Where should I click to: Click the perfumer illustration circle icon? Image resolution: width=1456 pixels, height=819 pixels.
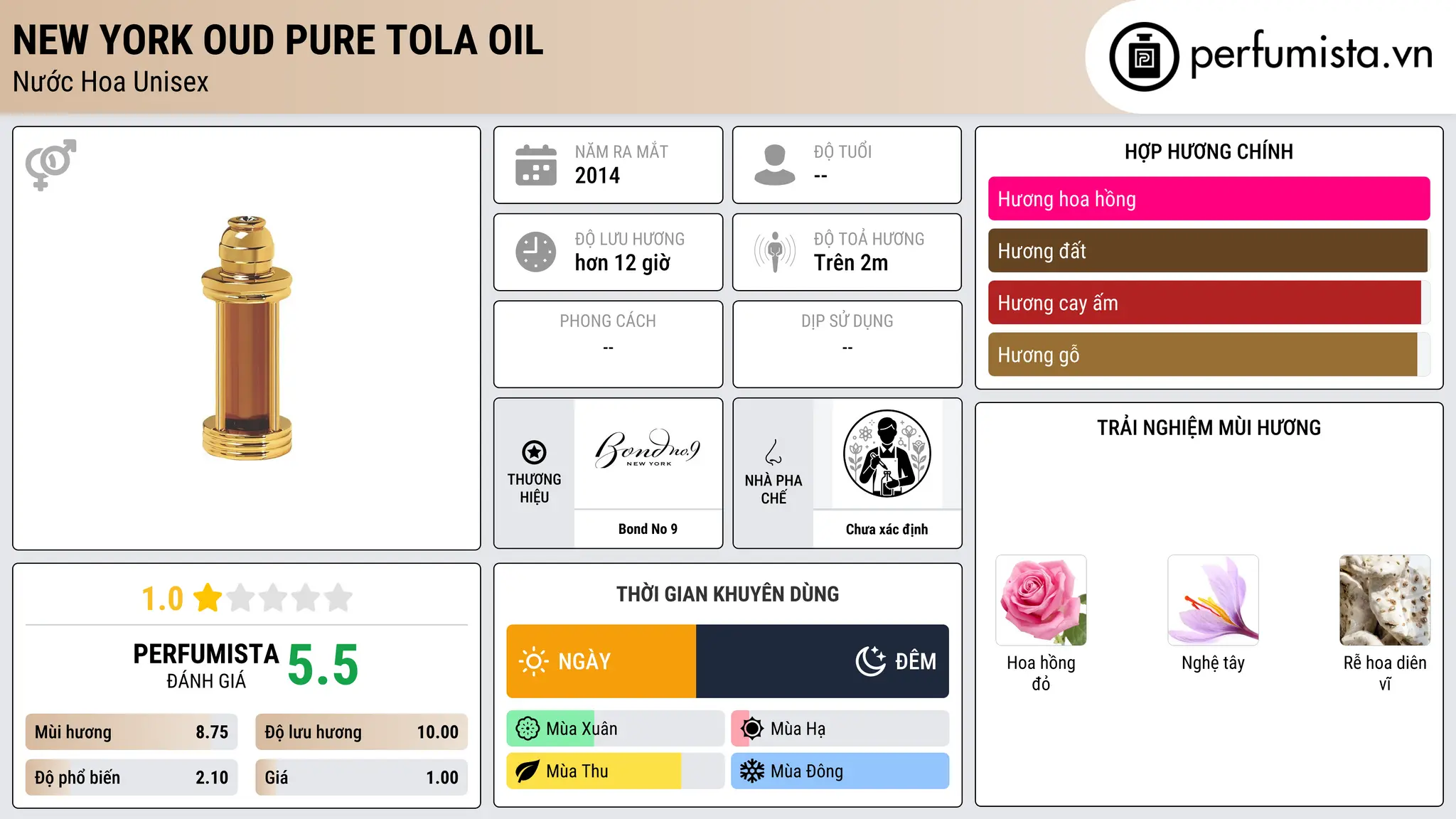[887, 454]
